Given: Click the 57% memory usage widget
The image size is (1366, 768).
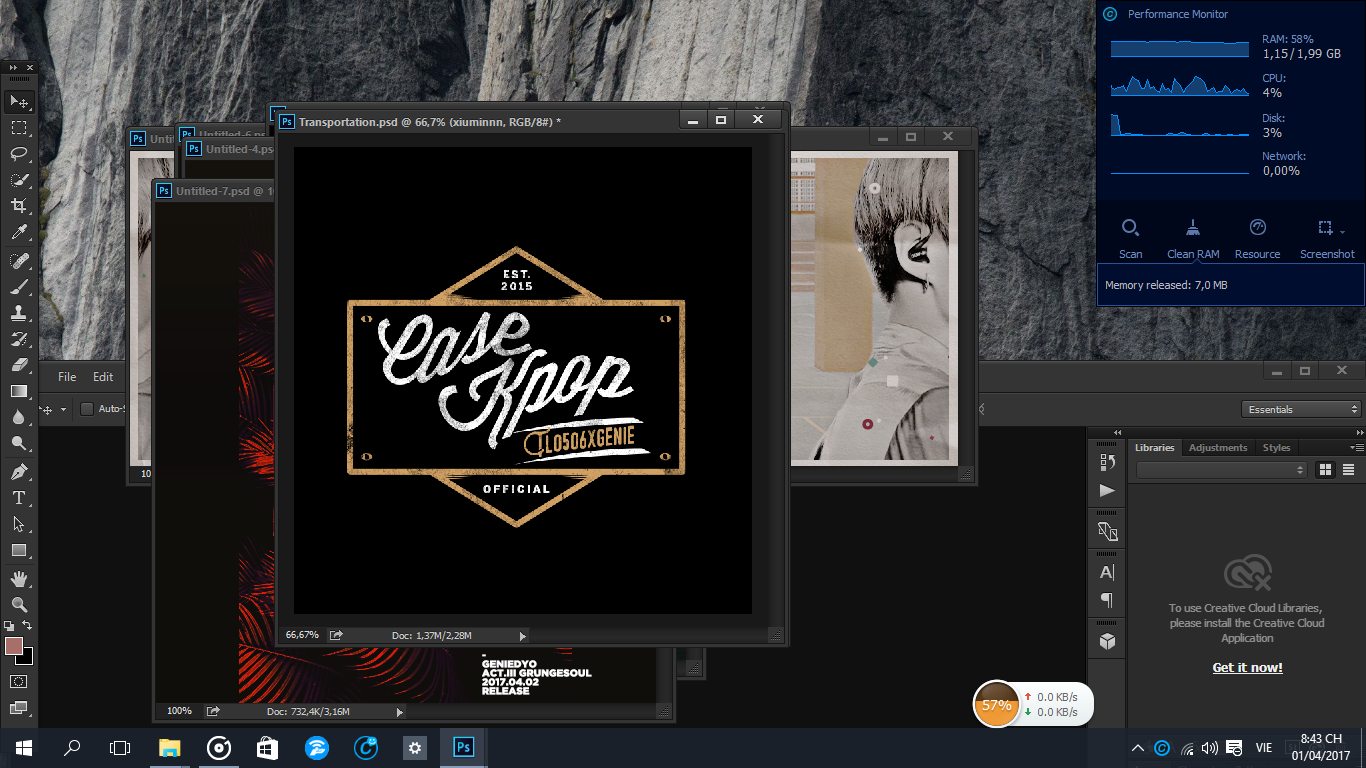Looking at the screenshot, I should click(997, 704).
